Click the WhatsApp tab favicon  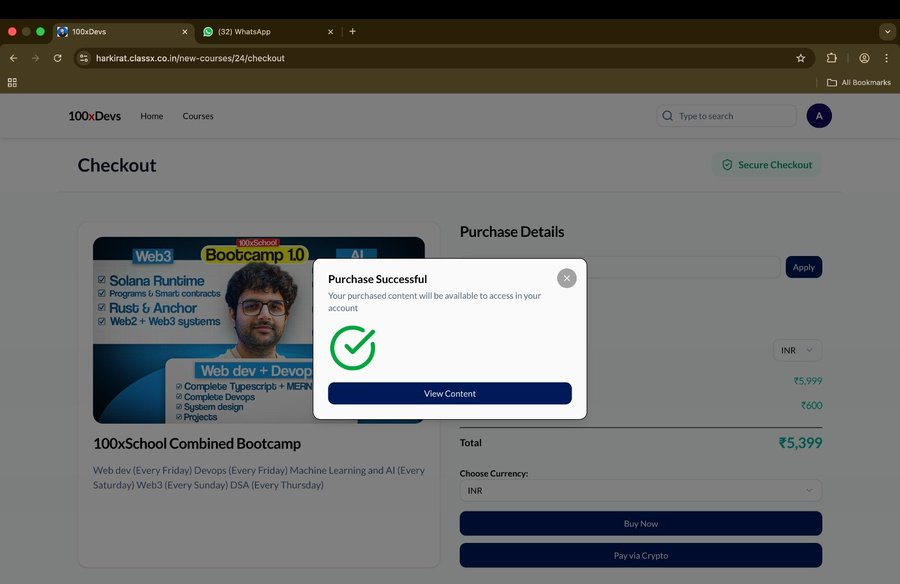[208, 32]
